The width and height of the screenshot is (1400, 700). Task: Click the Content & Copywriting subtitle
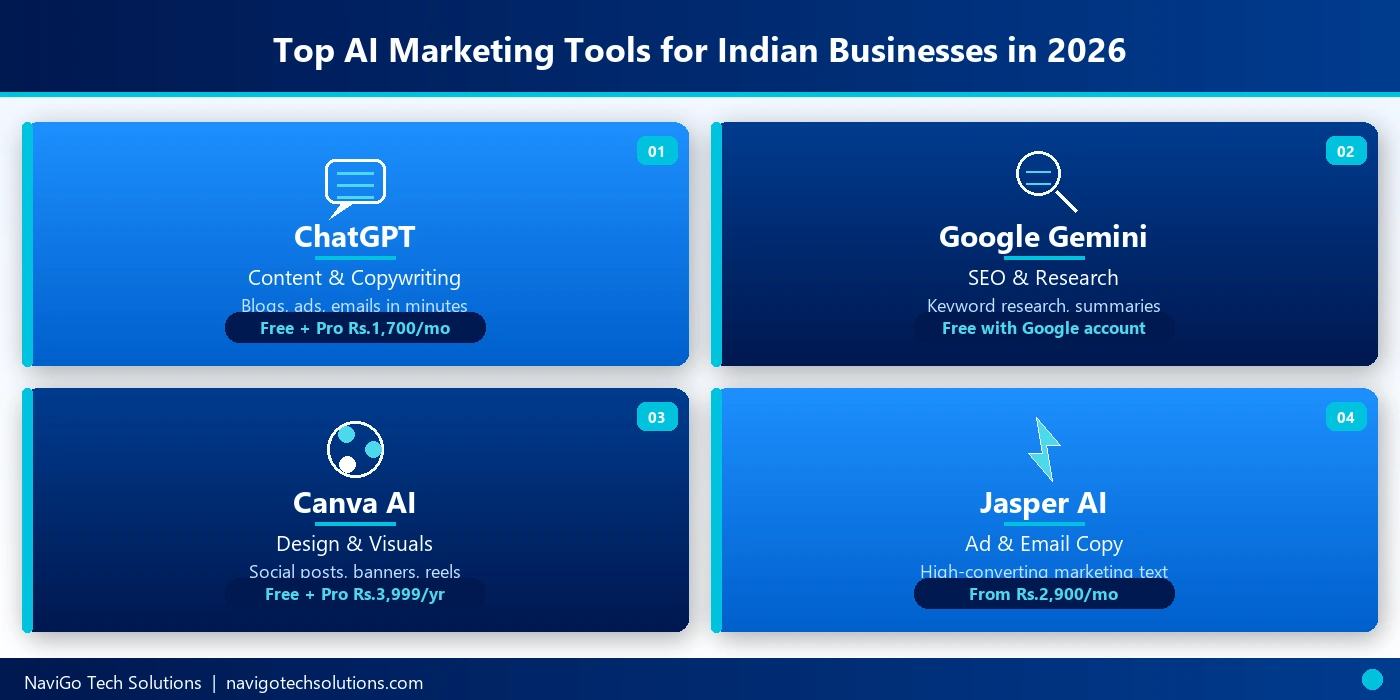(x=355, y=278)
